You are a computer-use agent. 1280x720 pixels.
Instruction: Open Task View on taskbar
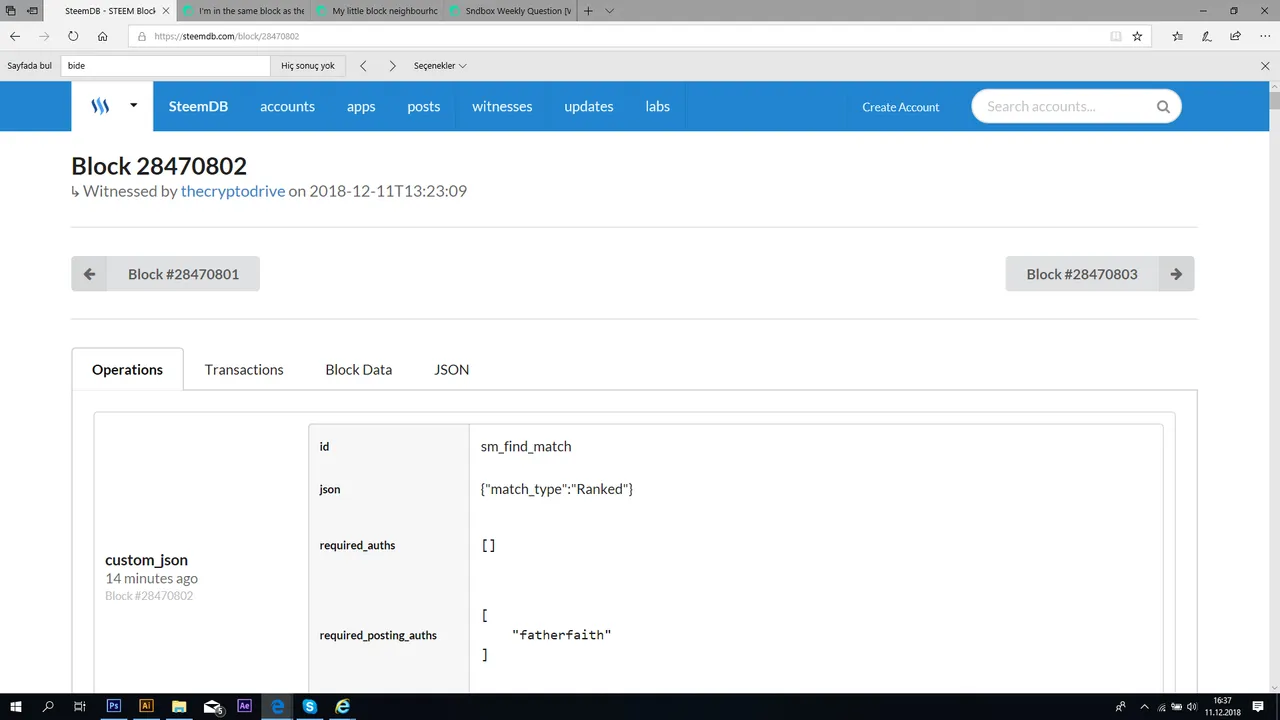[80, 706]
